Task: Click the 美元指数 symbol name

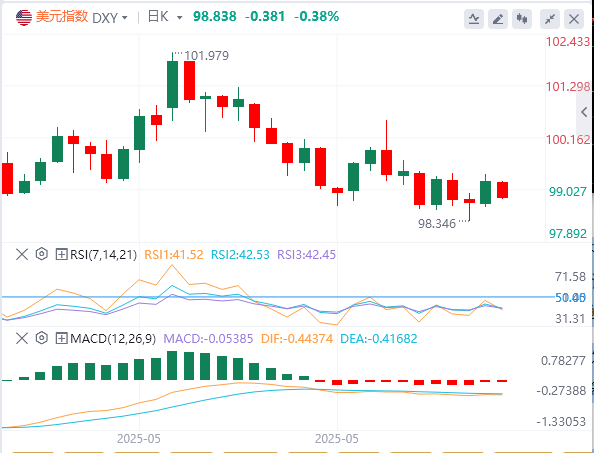Action: (62, 17)
